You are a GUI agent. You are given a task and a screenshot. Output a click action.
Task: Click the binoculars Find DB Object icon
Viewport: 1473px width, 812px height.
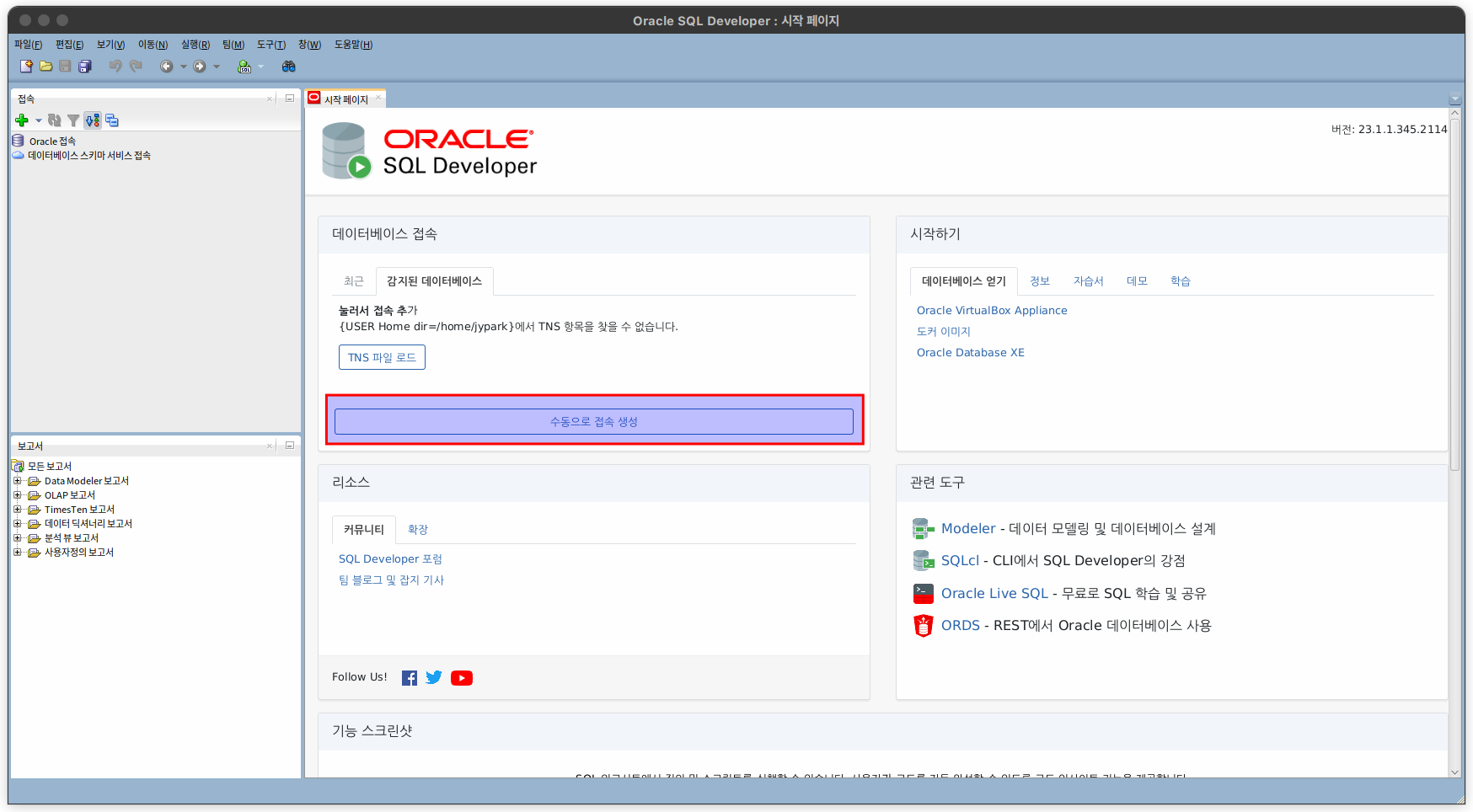click(x=289, y=67)
